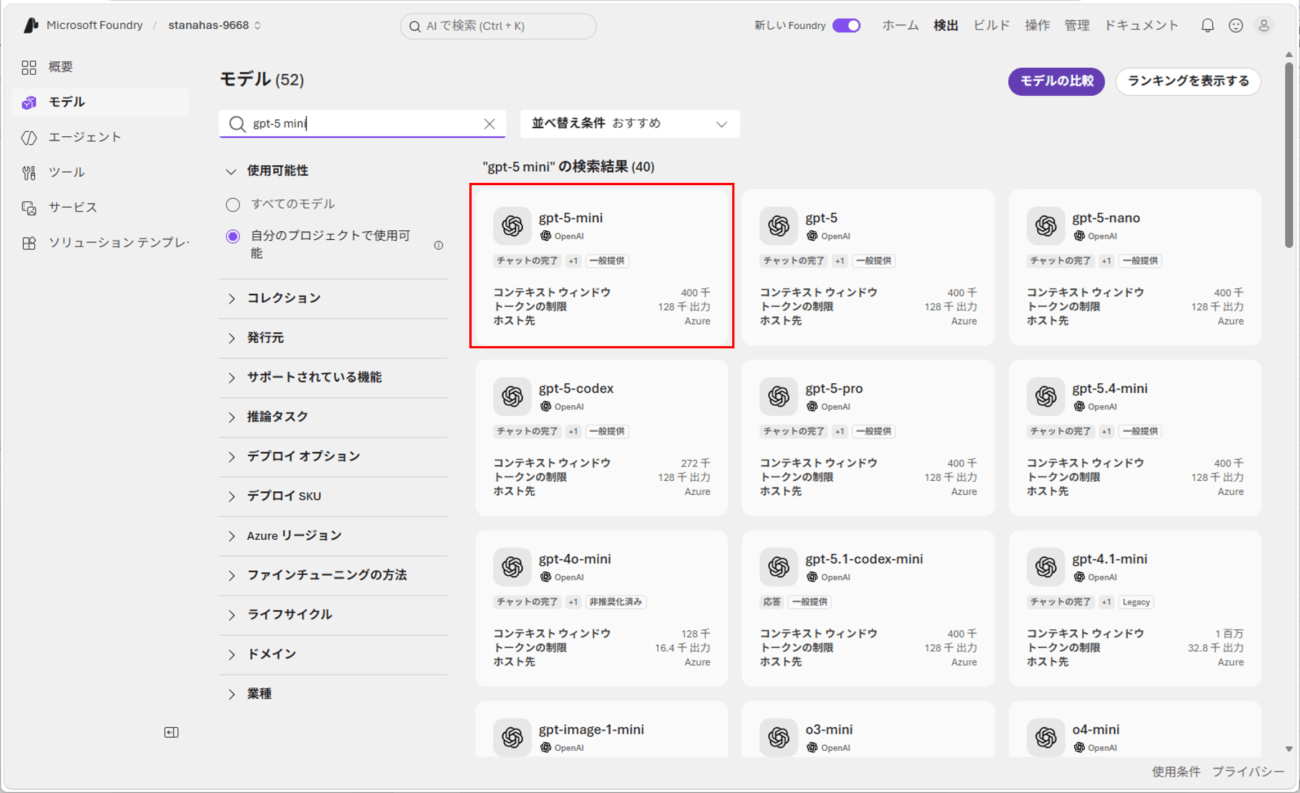This screenshot has height=793, width=1300.
Task: Click the feedback smiley face icon
Action: pos(1236,25)
